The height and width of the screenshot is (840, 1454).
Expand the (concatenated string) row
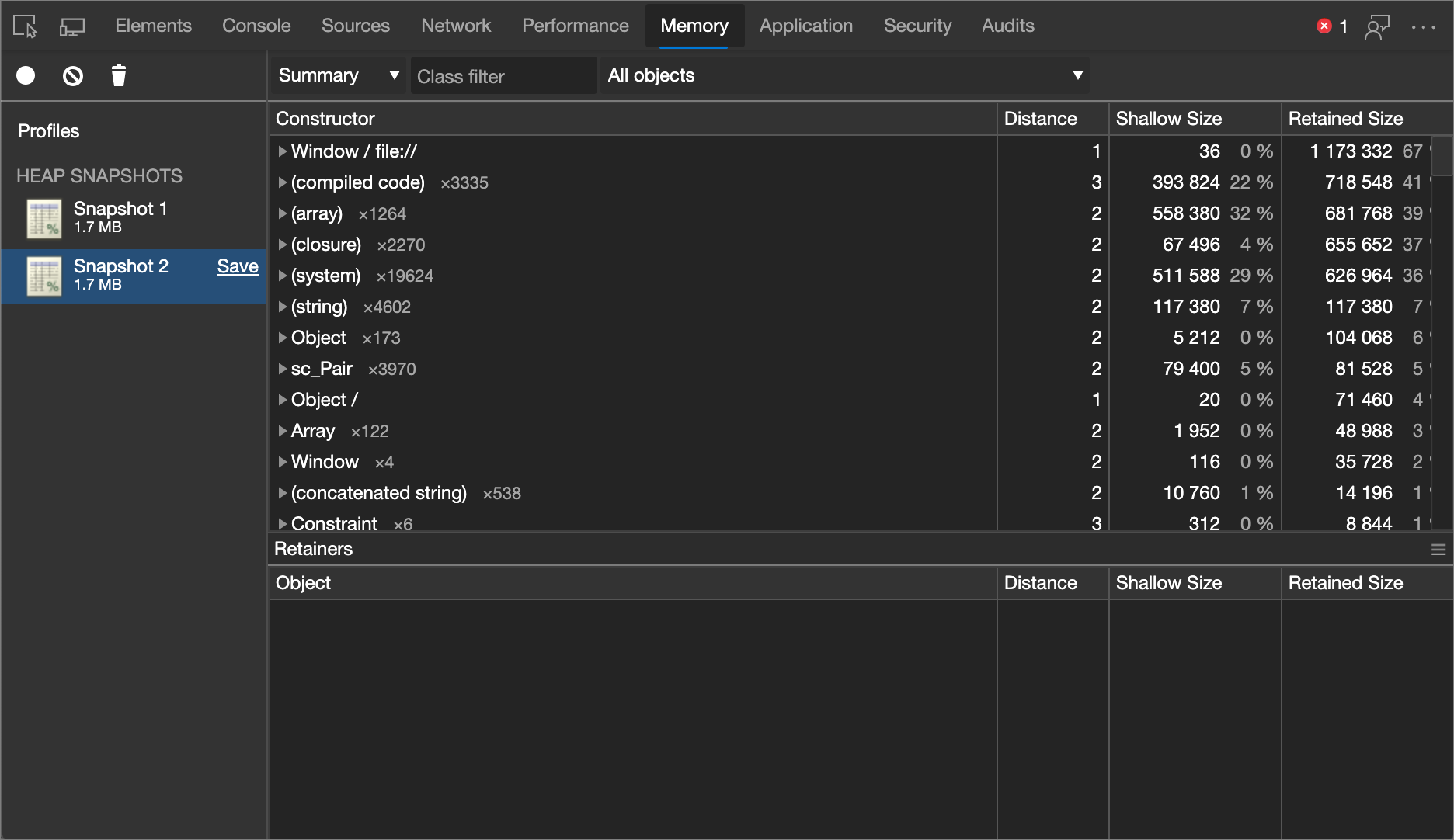[283, 493]
